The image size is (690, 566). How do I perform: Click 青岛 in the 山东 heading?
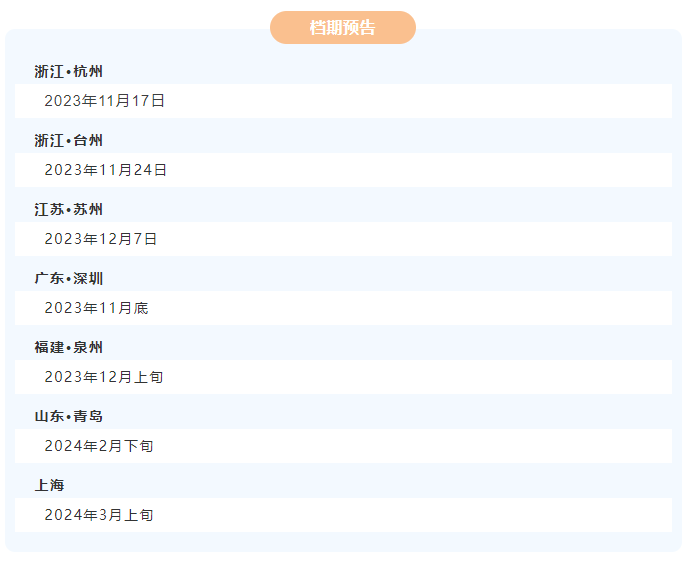point(88,417)
